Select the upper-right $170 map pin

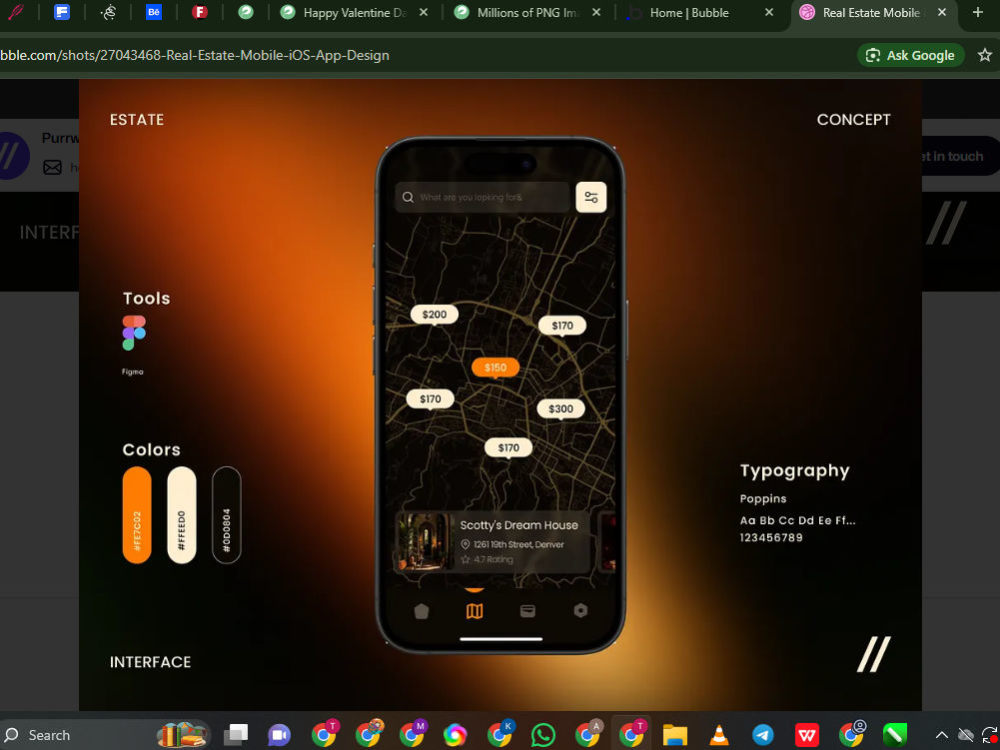562,326
